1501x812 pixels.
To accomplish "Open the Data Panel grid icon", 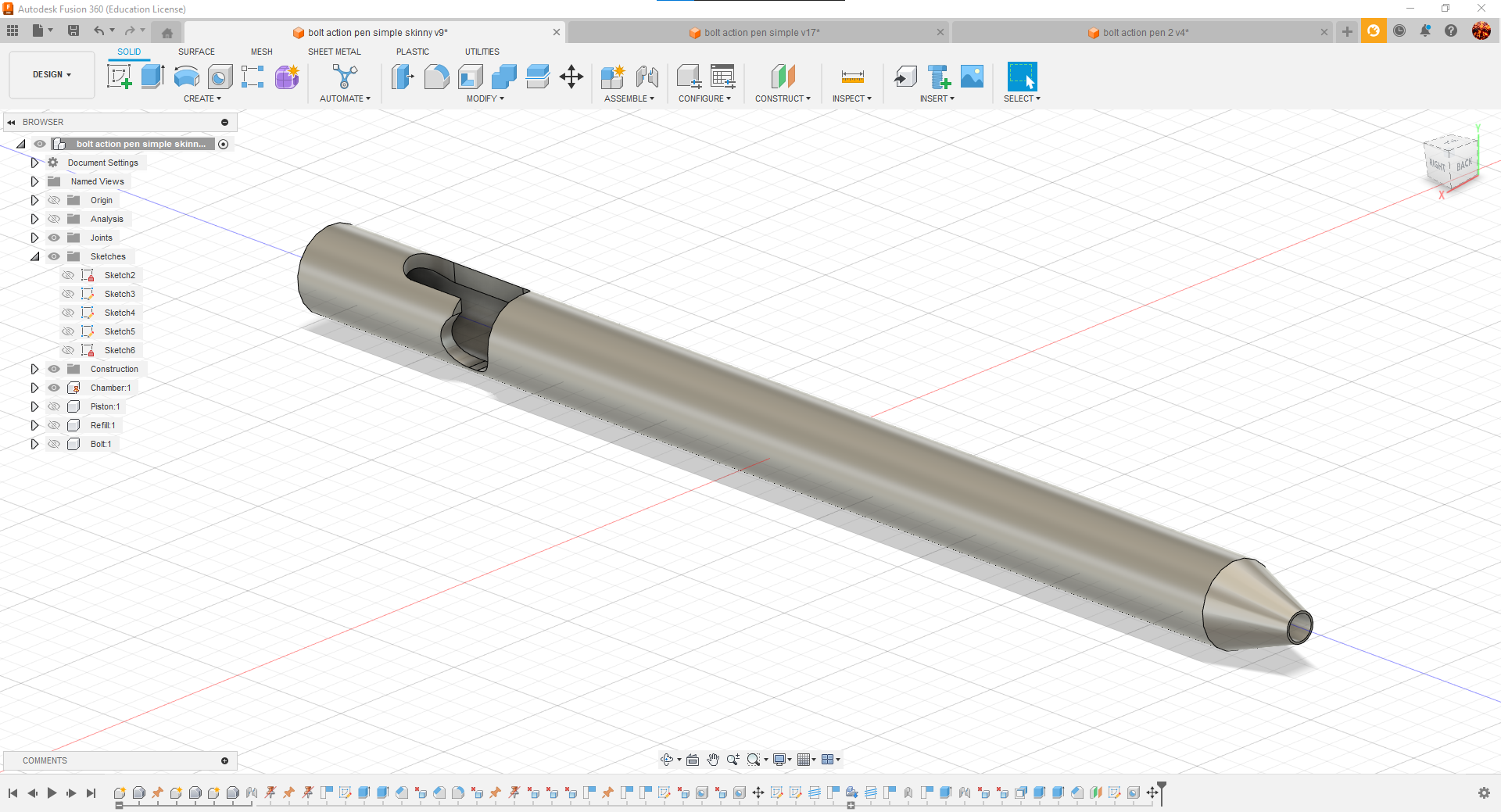I will (13, 30).
